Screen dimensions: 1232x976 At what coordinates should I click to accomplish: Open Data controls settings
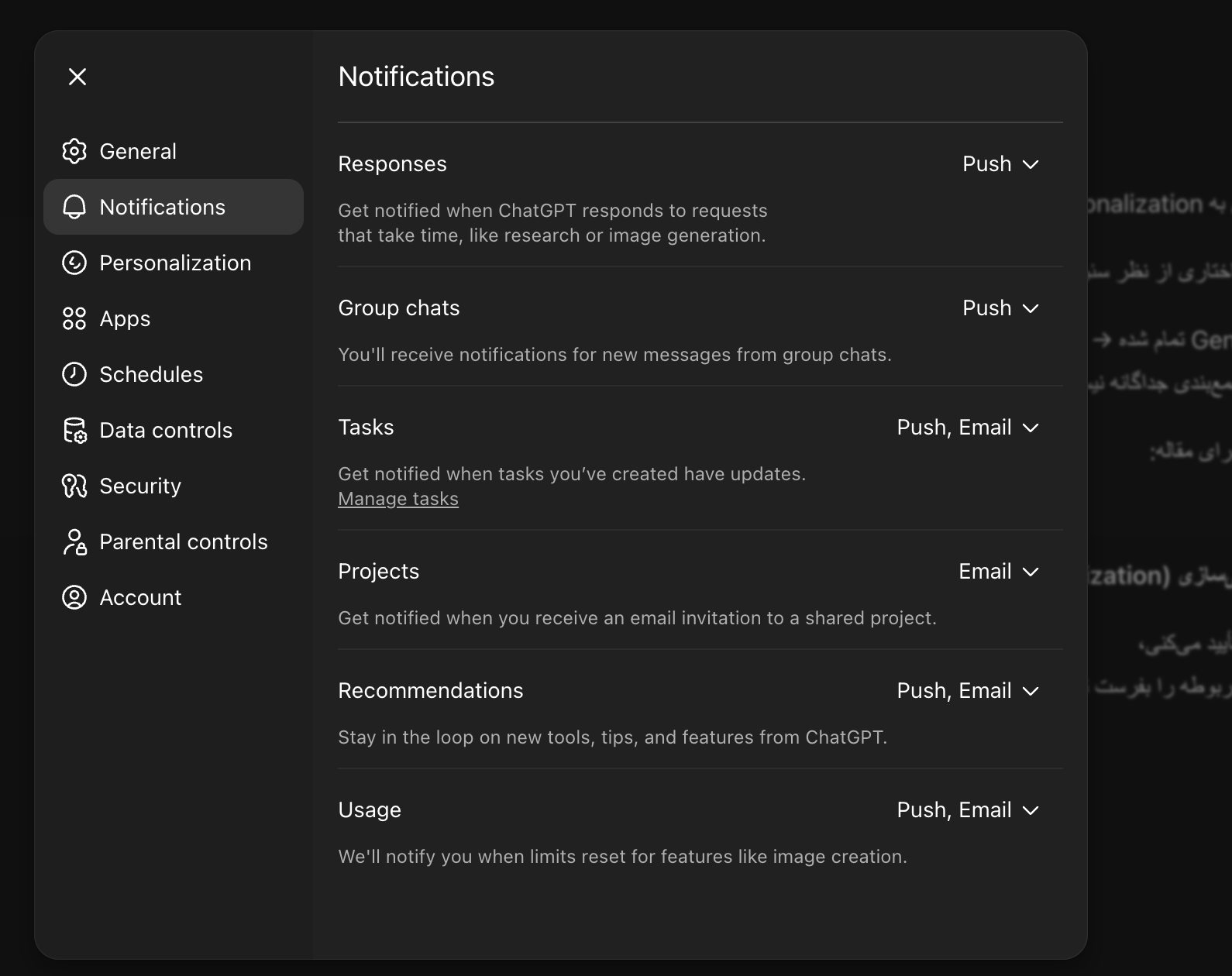(x=174, y=430)
